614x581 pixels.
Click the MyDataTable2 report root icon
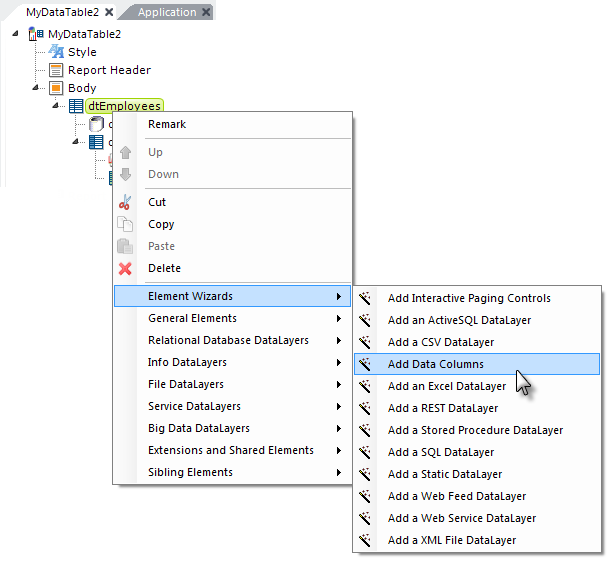click(36, 34)
